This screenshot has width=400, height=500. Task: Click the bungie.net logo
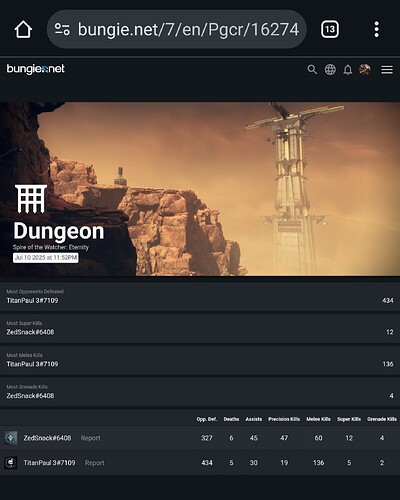[x=36, y=69]
